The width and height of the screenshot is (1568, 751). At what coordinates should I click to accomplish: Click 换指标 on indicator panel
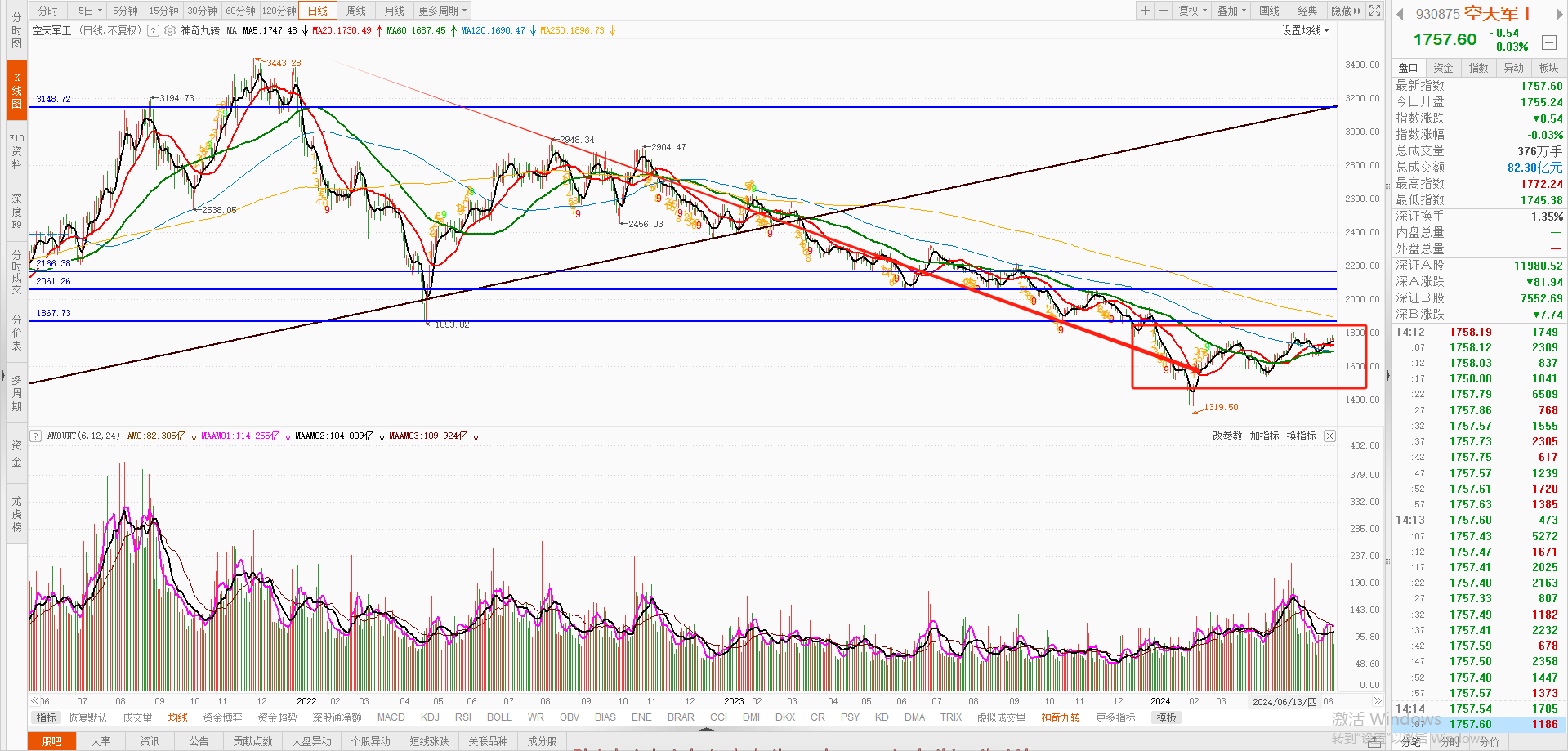point(1301,436)
